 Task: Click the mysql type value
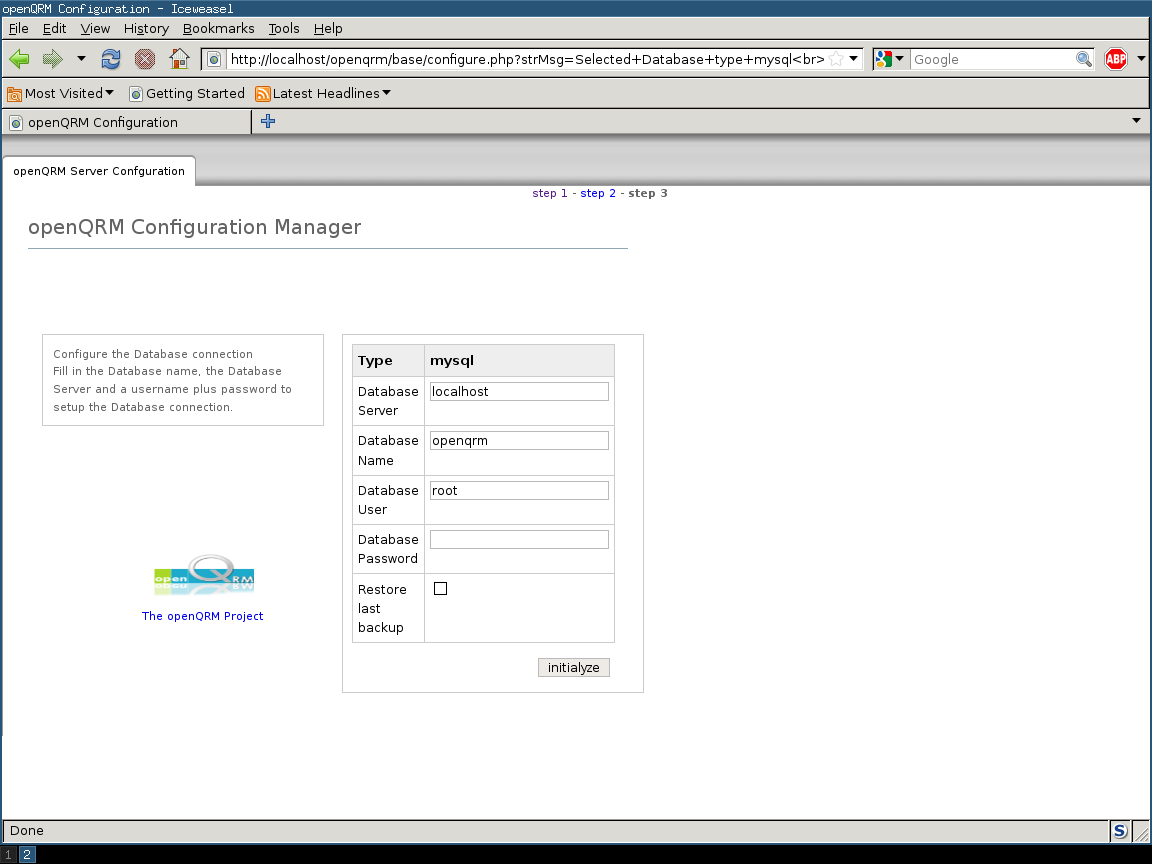pyautogui.click(x=452, y=361)
